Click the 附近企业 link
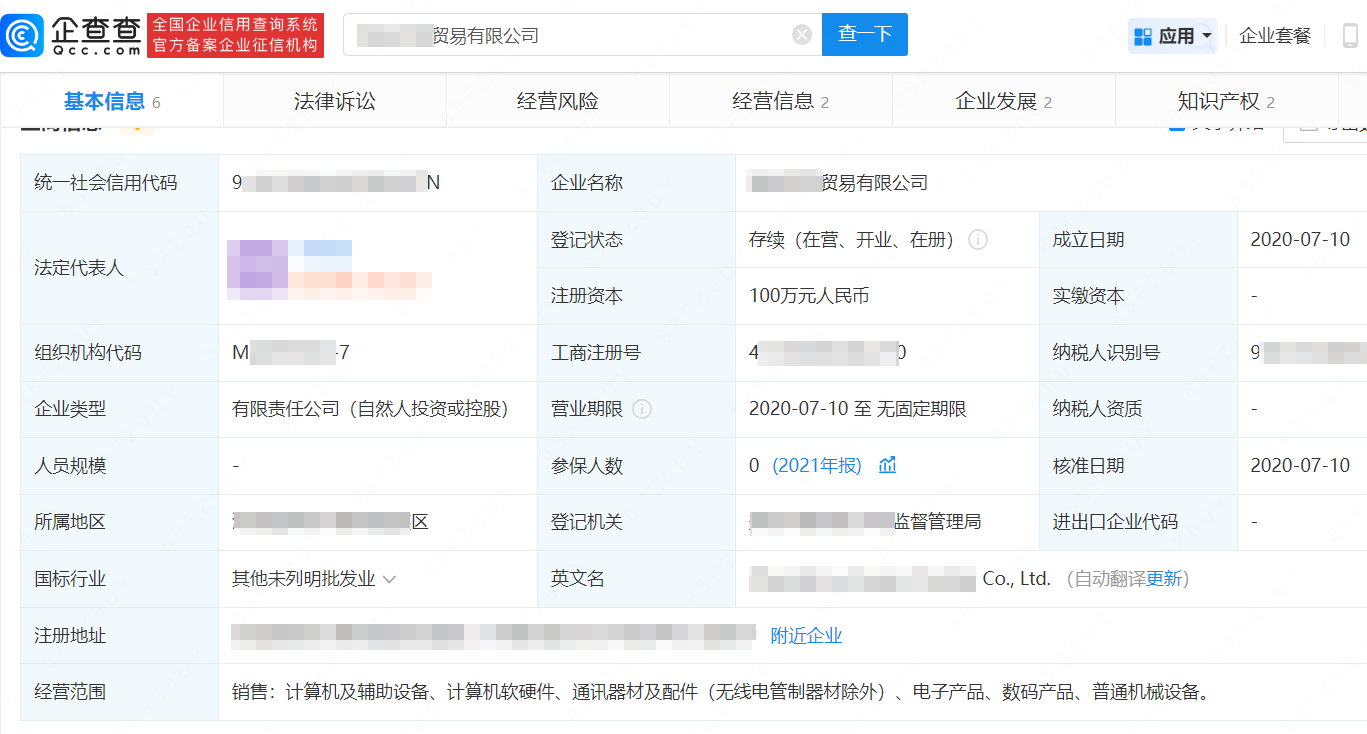Viewport: 1367px width, 734px height. pyautogui.click(x=806, y=636)
